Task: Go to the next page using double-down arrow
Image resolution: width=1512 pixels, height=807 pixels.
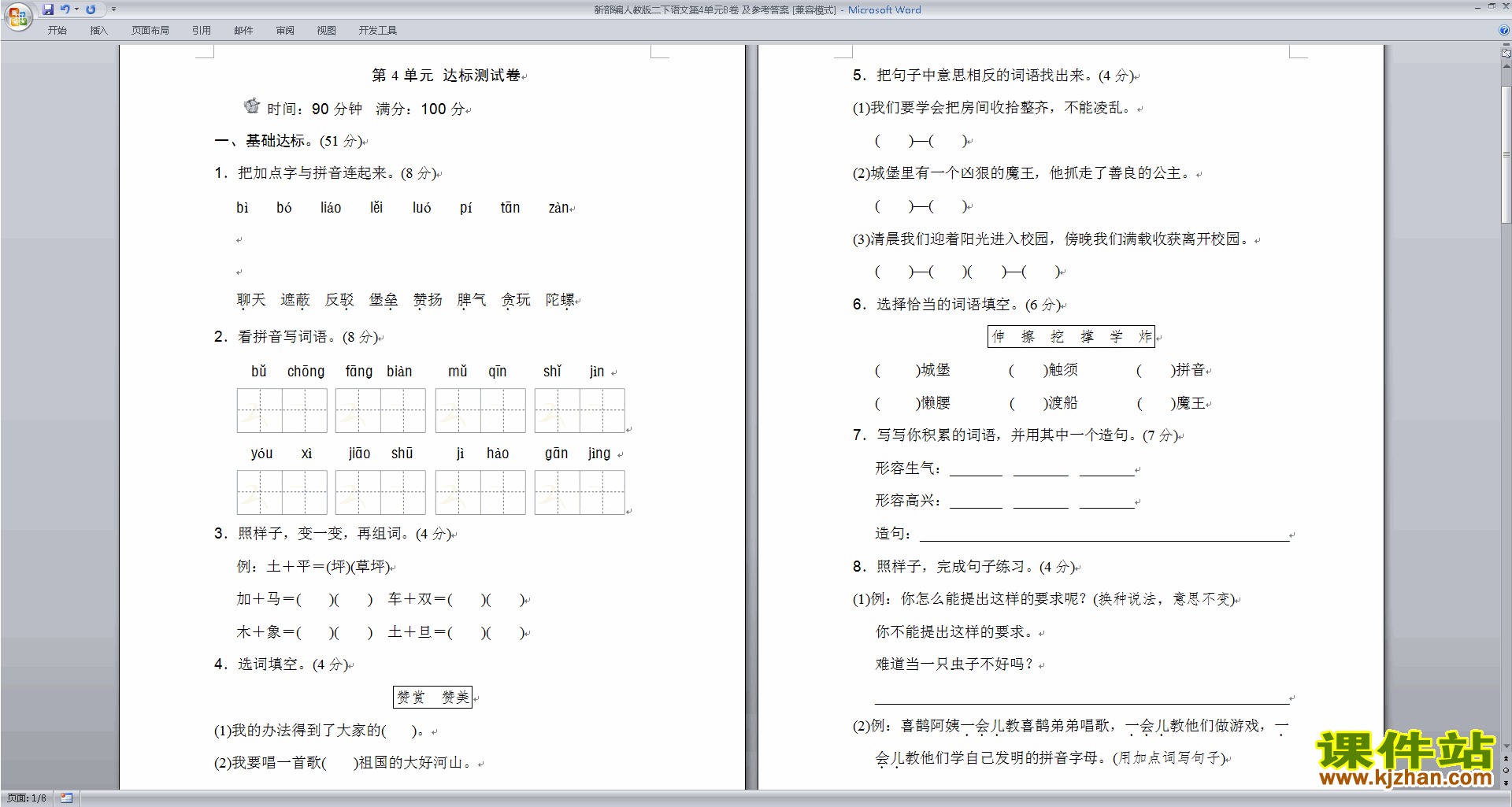Action: [1506, 783]
